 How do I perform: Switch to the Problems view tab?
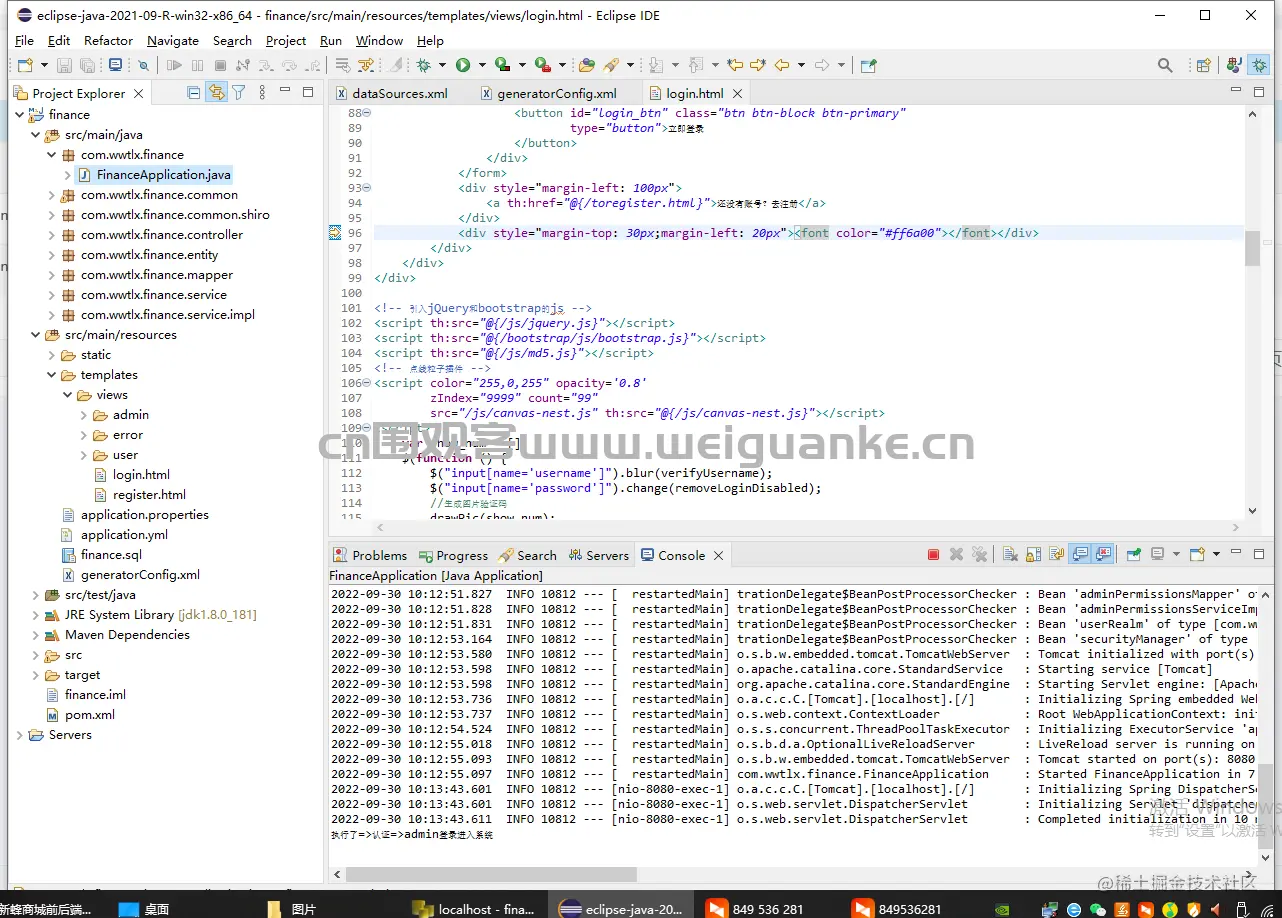pyautogui.click(x=370, y=555)
